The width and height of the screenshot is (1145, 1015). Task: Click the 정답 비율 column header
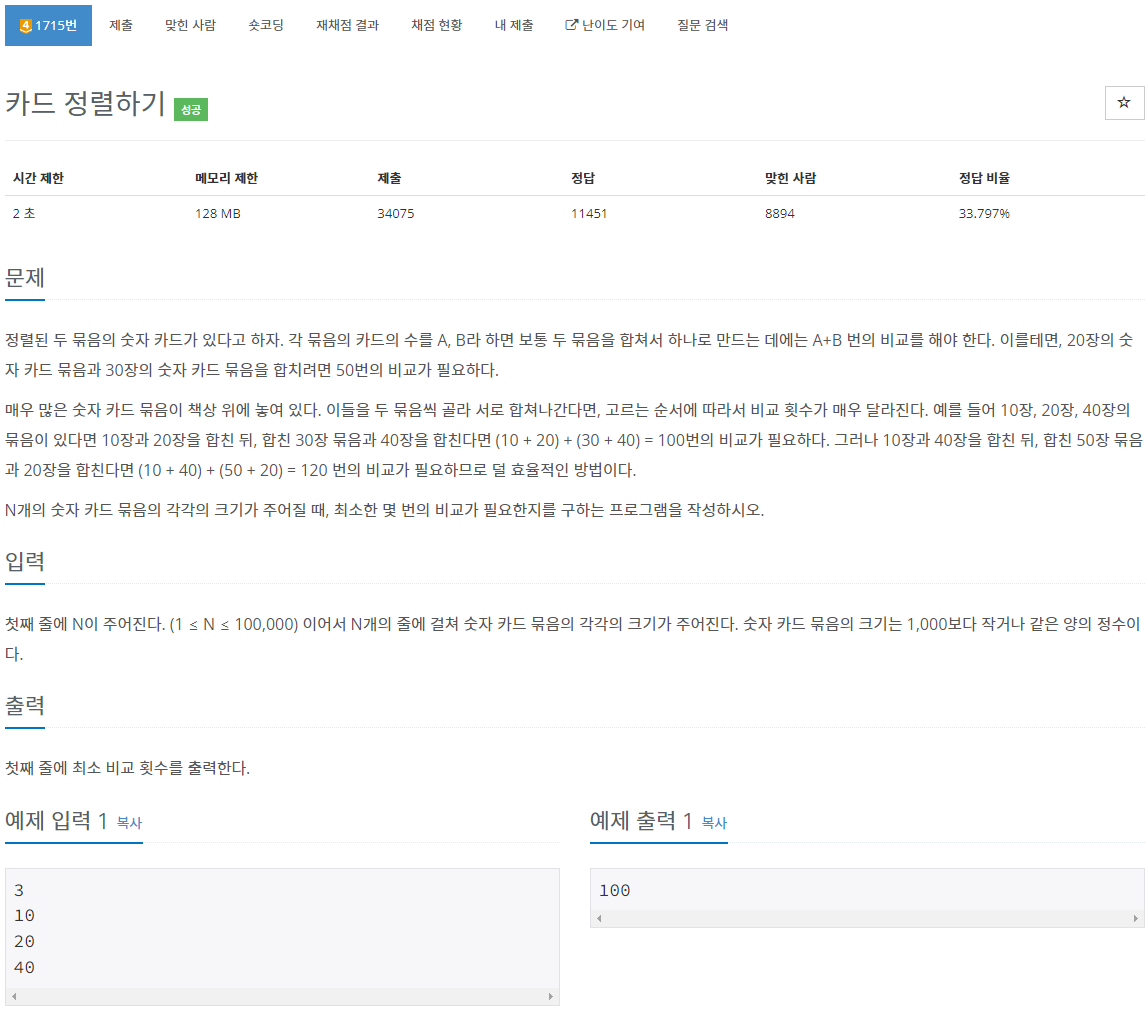[x=984, y=178]
